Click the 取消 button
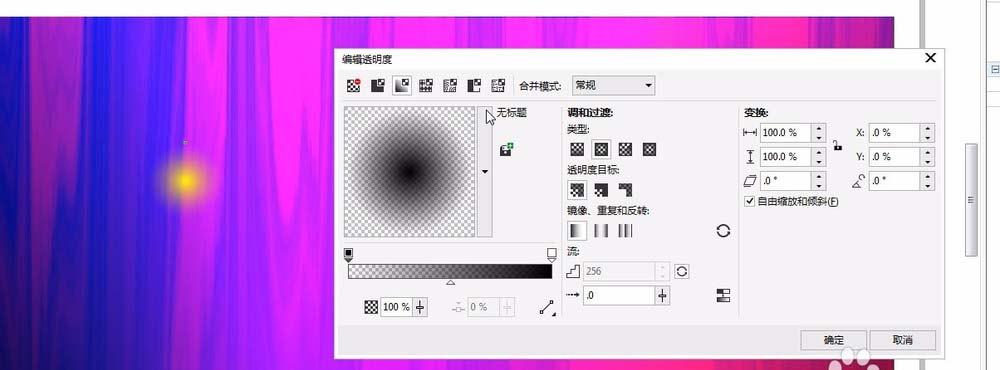 point(902,340)
